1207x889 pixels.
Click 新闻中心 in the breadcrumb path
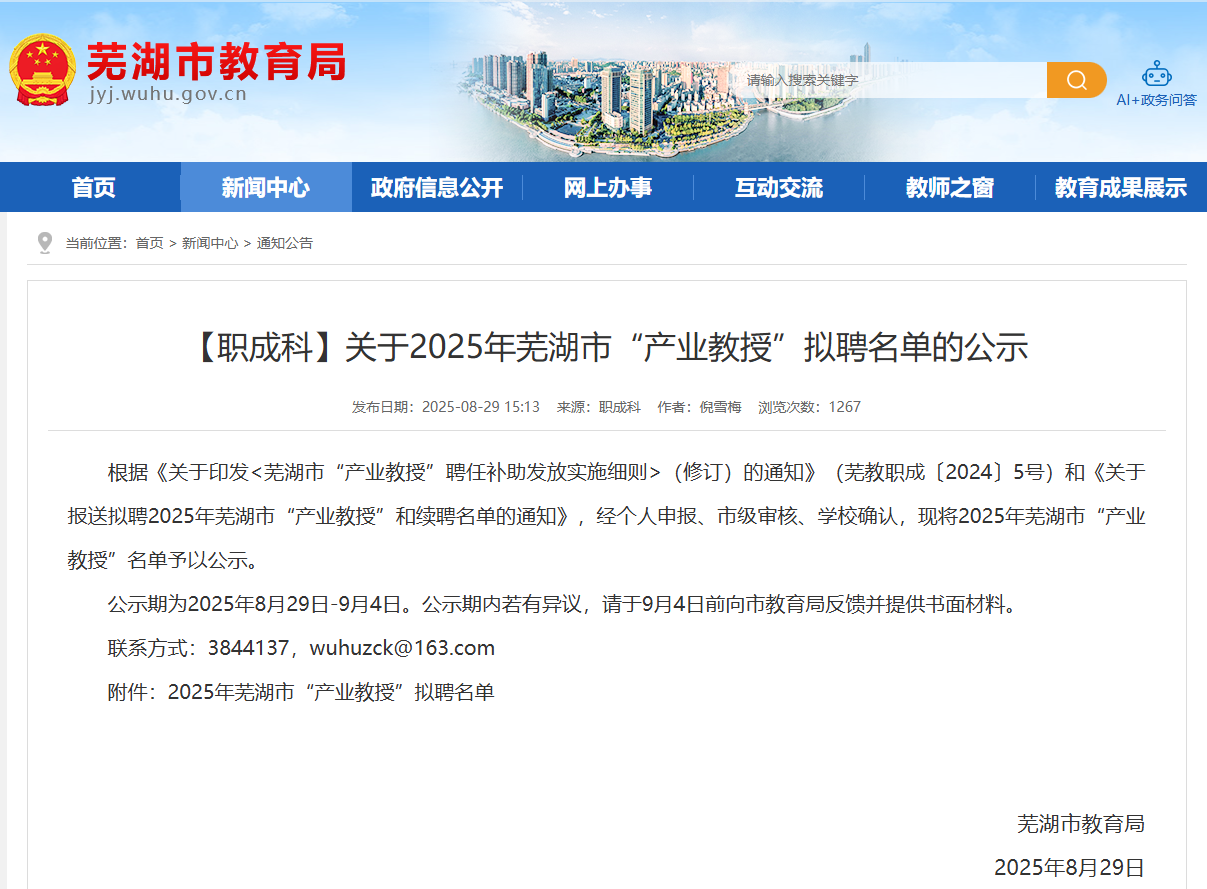210,243
